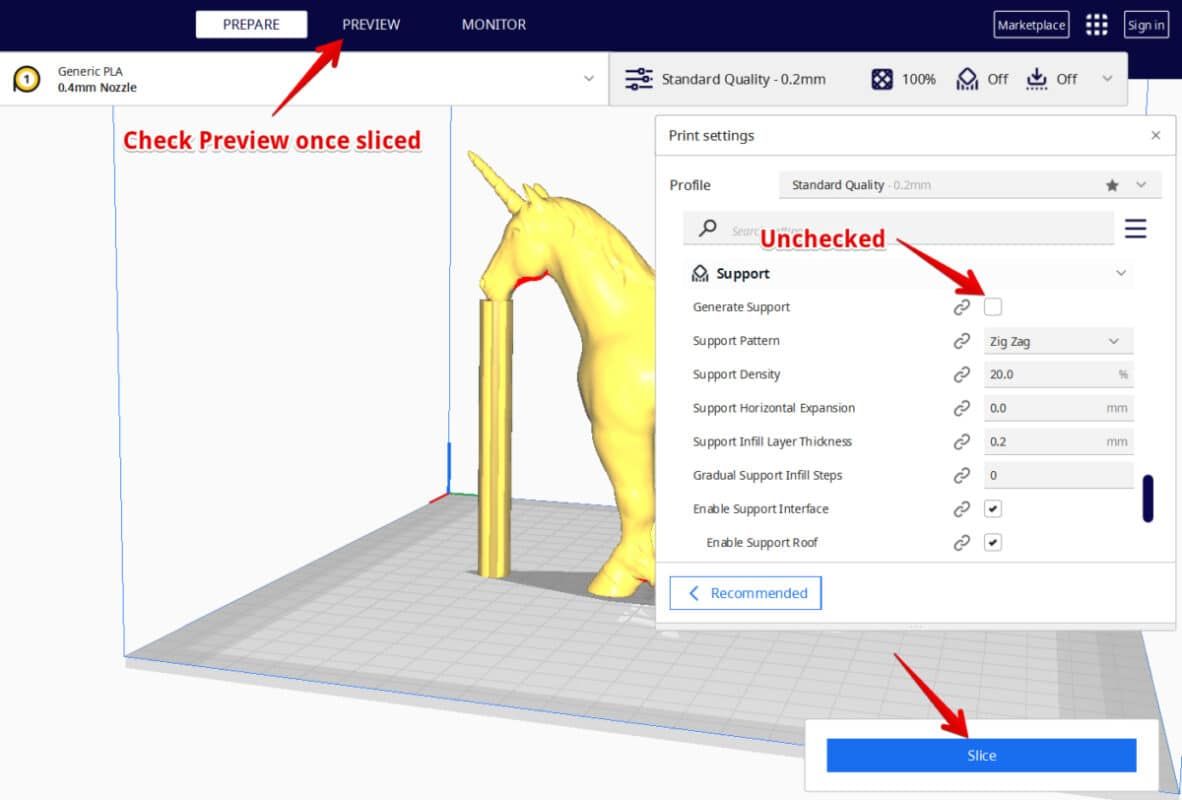This screenshot has width=1182, height=800.
Task: Switch back to Recommended settings
Action: [745, 592]
